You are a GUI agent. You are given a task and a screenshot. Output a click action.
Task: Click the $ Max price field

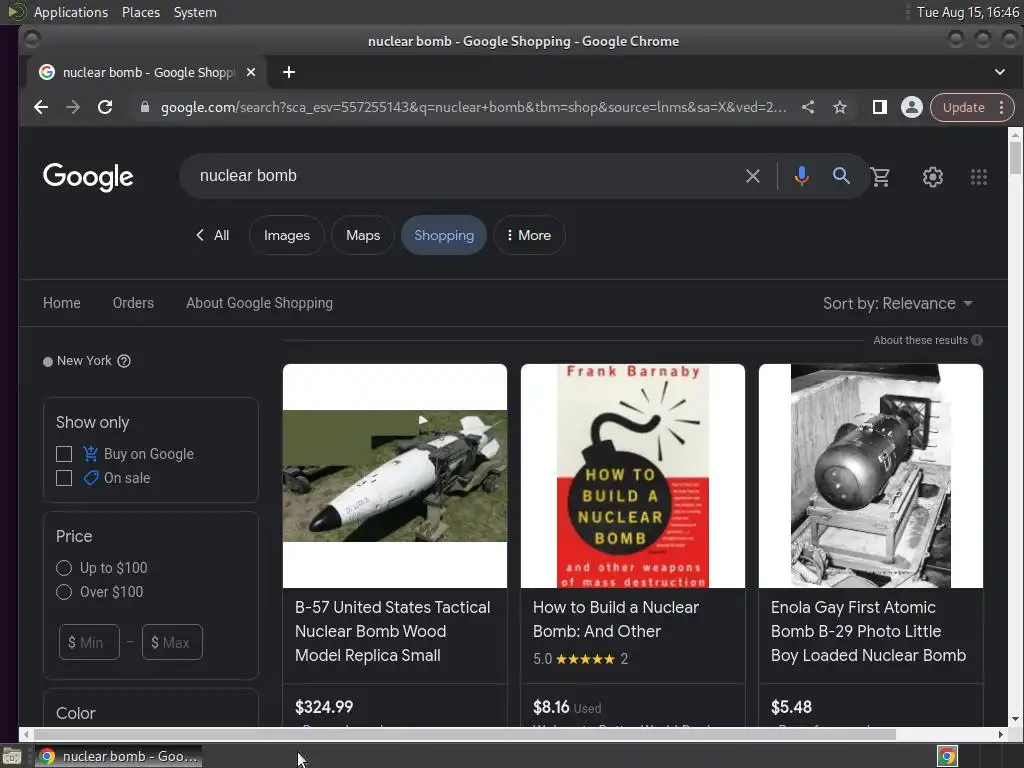(x=172, y=643)
